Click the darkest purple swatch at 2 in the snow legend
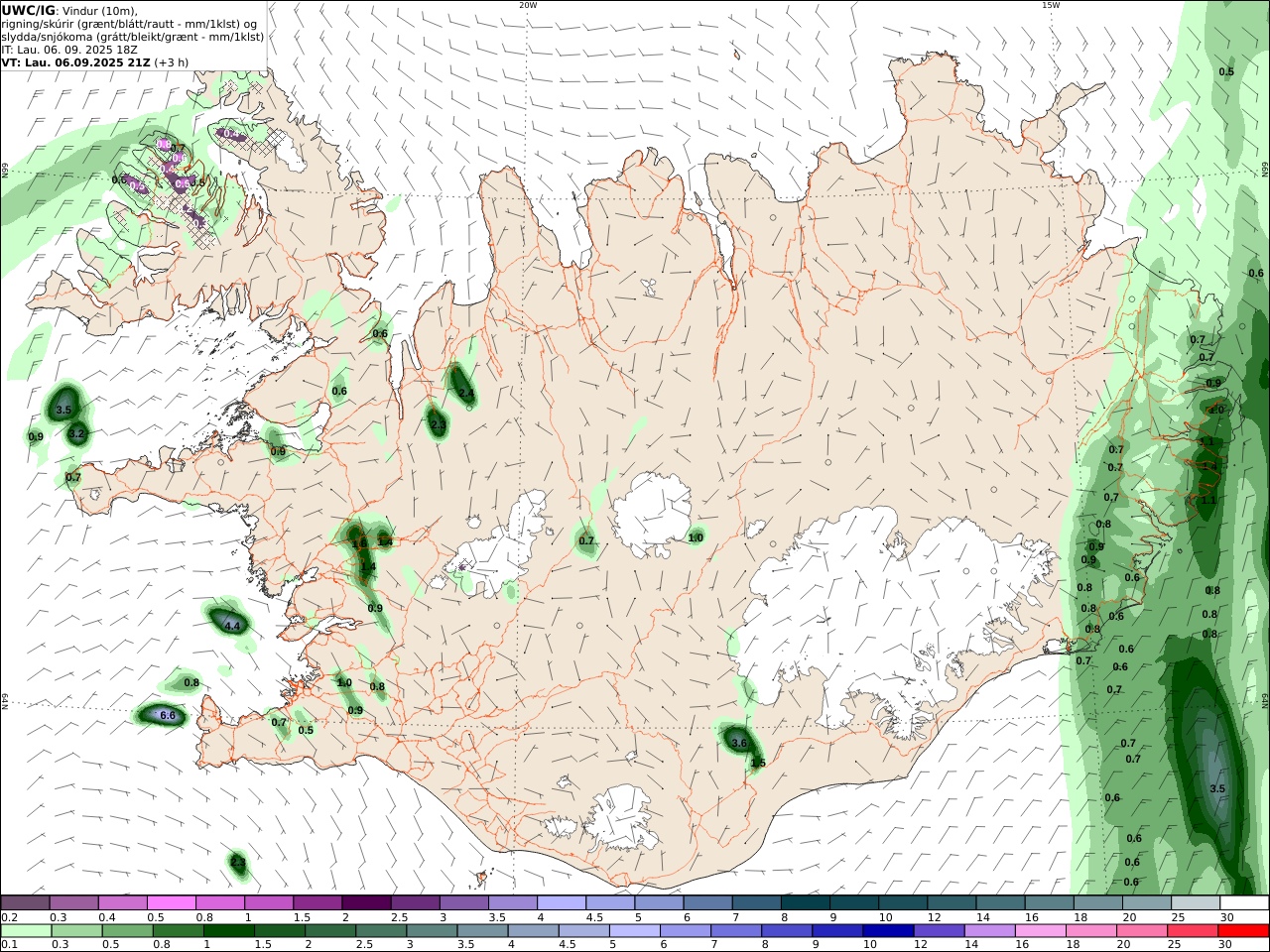 (366, 903)
